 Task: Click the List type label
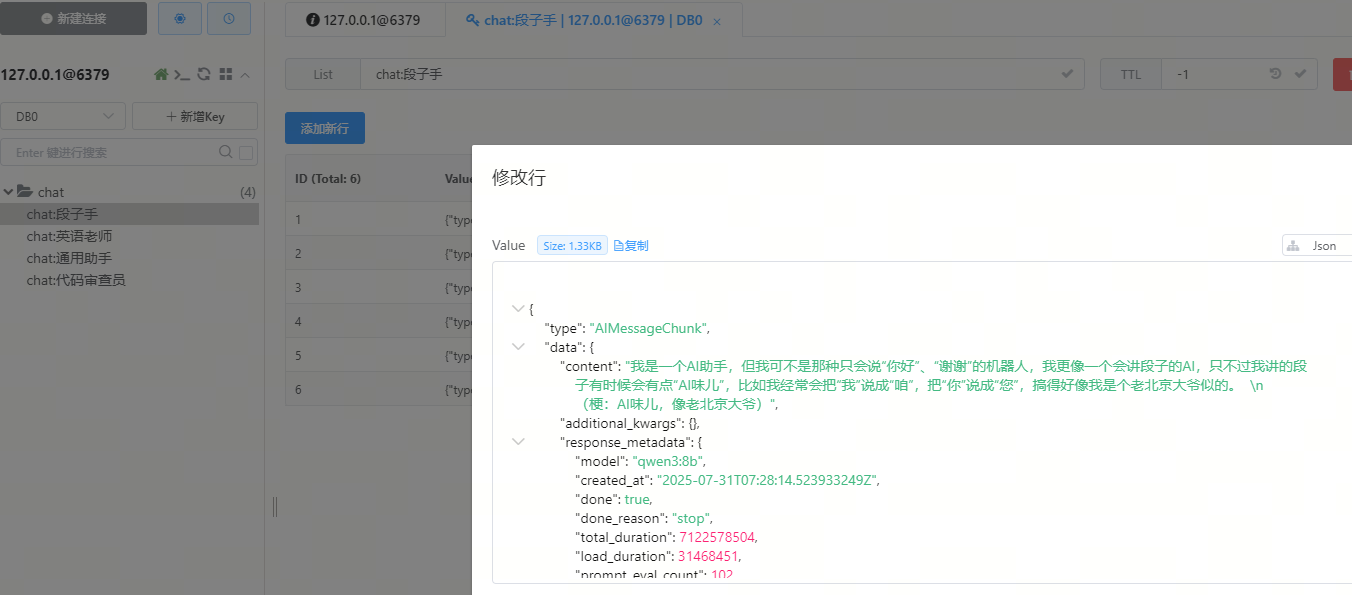(323, 74)
